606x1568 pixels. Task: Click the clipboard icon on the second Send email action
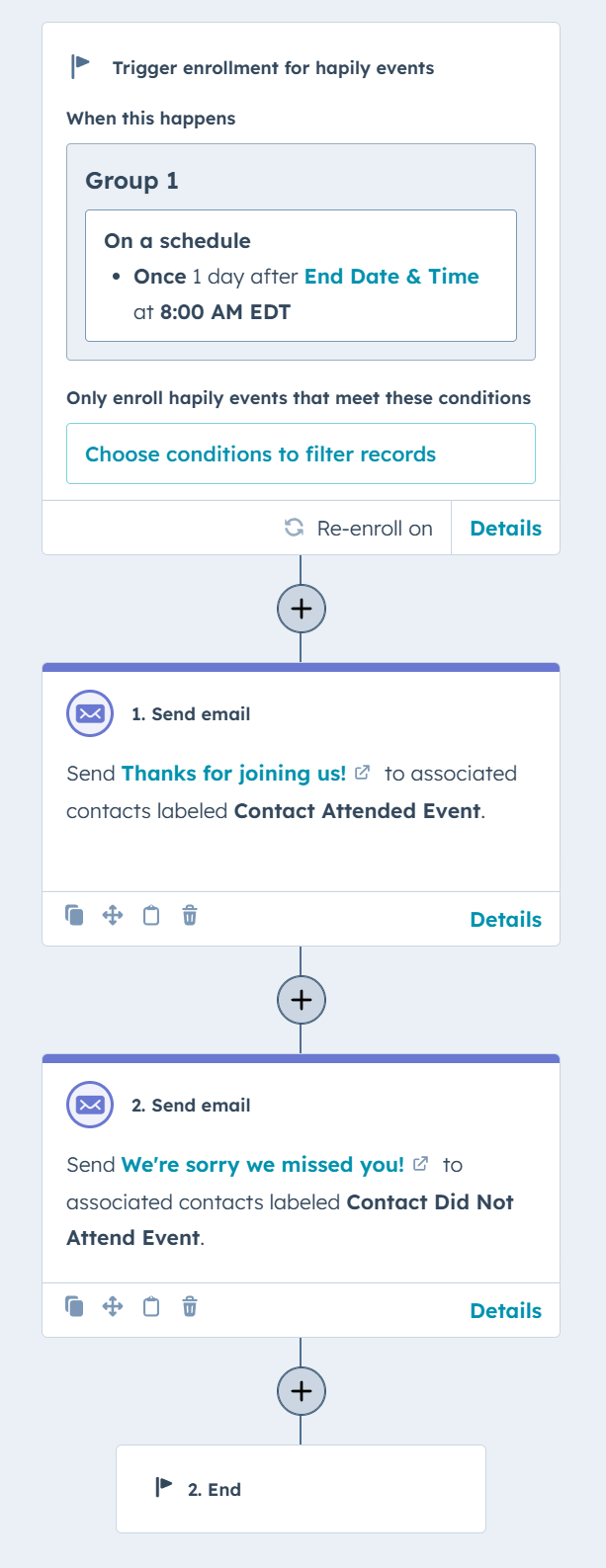pyautogui.click(x=151, y=1306)
